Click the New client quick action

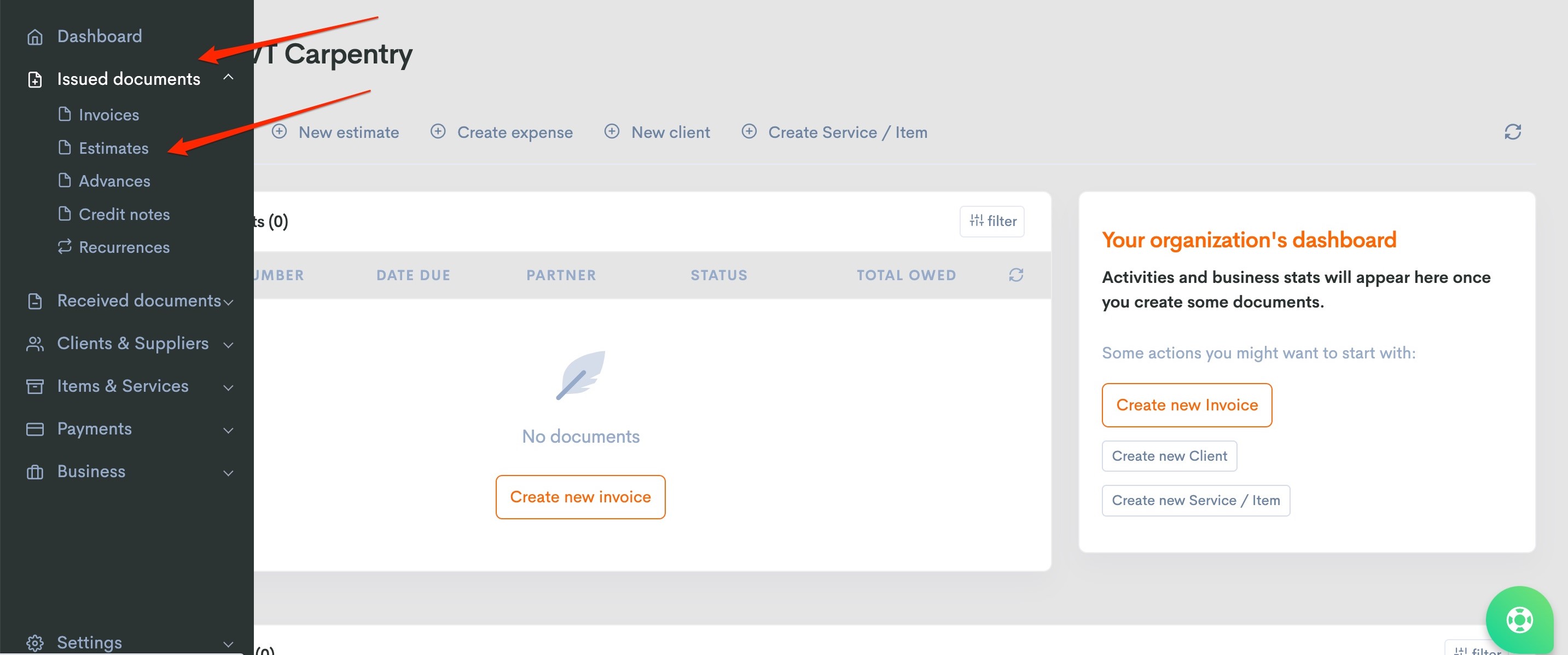[x=671, y=132]
